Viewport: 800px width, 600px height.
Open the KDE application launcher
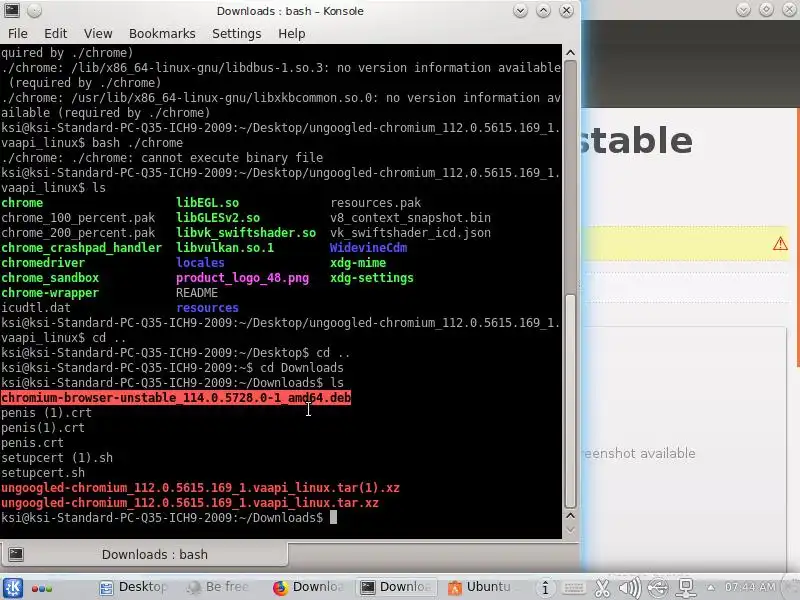click(x=12, y=588)
